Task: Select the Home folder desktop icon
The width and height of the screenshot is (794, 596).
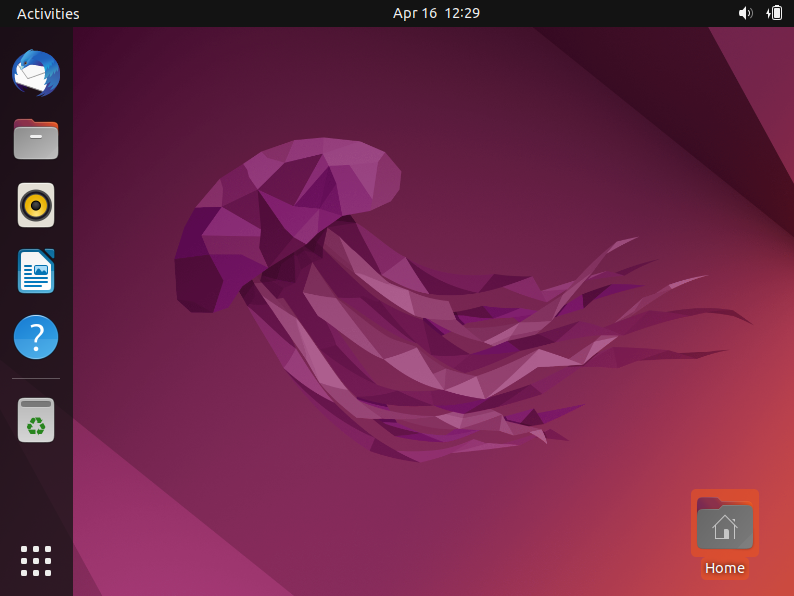Action: (x=725, y=524)
